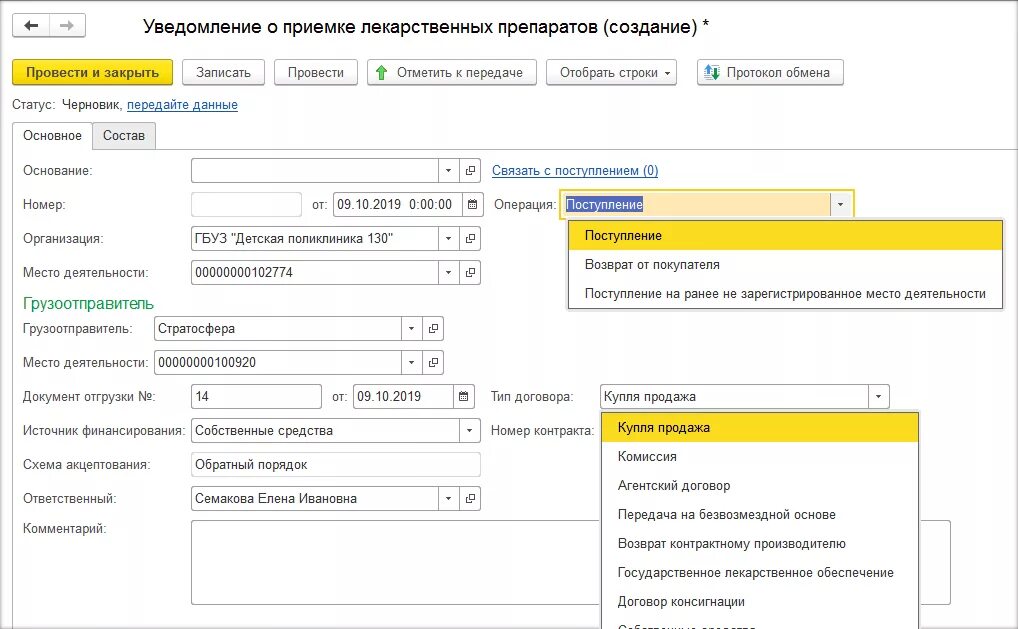Open the Отобрать строки dropdown button
Screen dimensions: 1018x629
610,73
